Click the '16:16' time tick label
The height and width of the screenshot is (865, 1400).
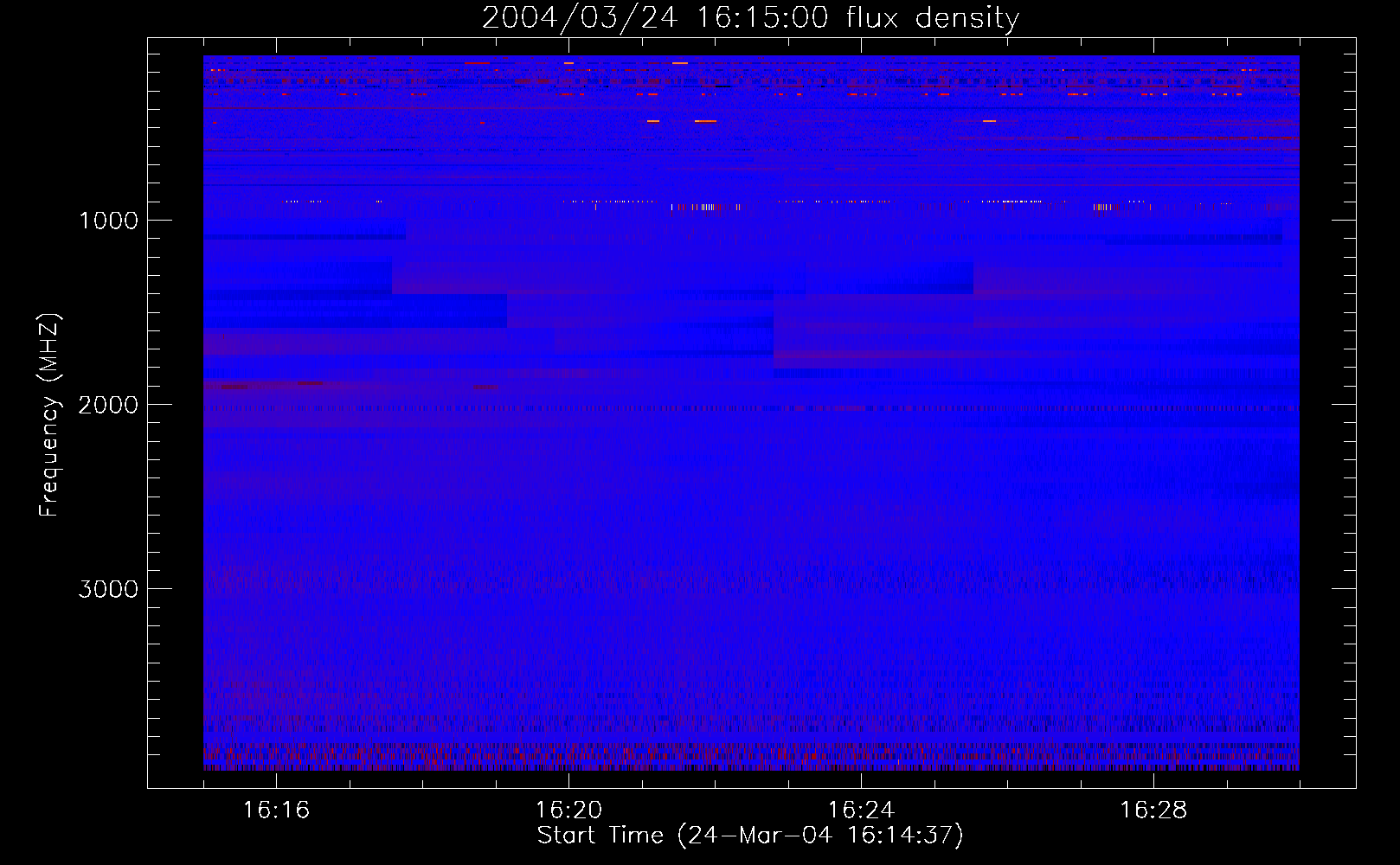click(276, 811)
